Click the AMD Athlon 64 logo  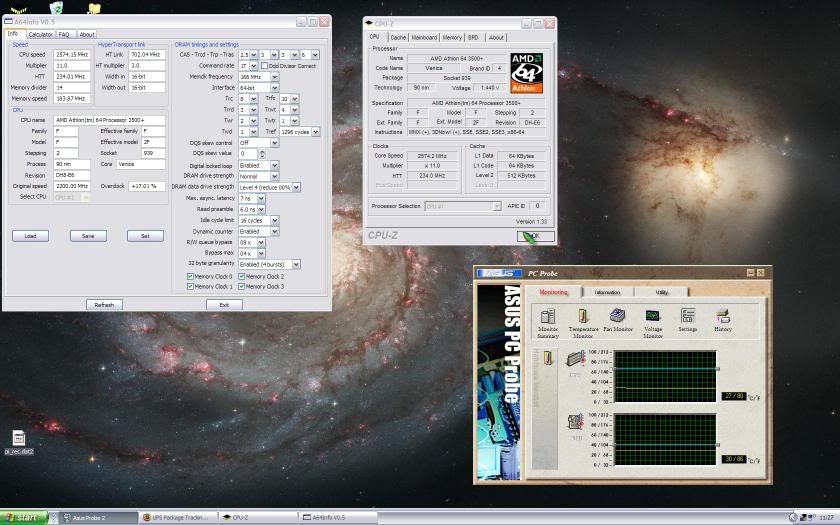click(x=526, y=73)
